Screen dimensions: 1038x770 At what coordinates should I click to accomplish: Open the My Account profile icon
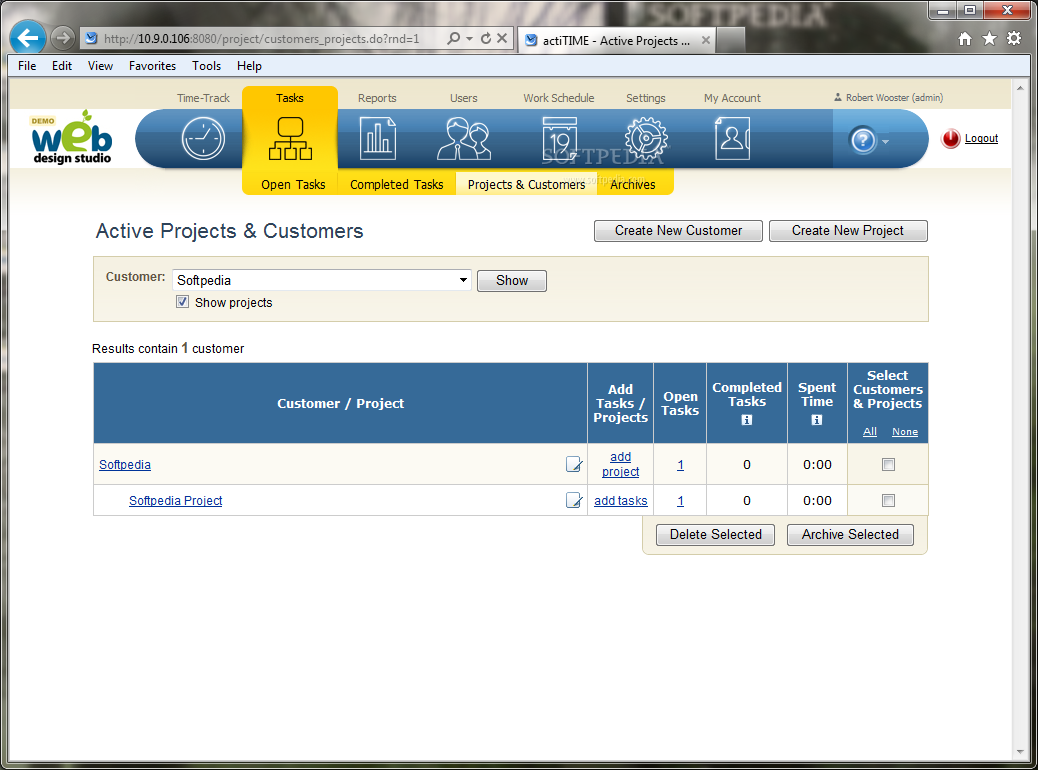click(x=732, y=138)
